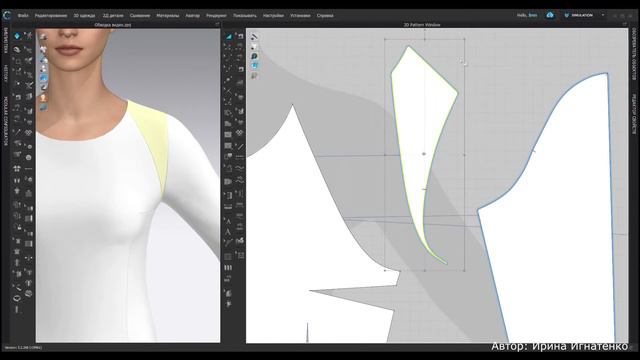The height and width of the screenshot is (360, 640).
Task: Open the 3D одежда menu
Action: pyautogui.click(x=84, y=16)
